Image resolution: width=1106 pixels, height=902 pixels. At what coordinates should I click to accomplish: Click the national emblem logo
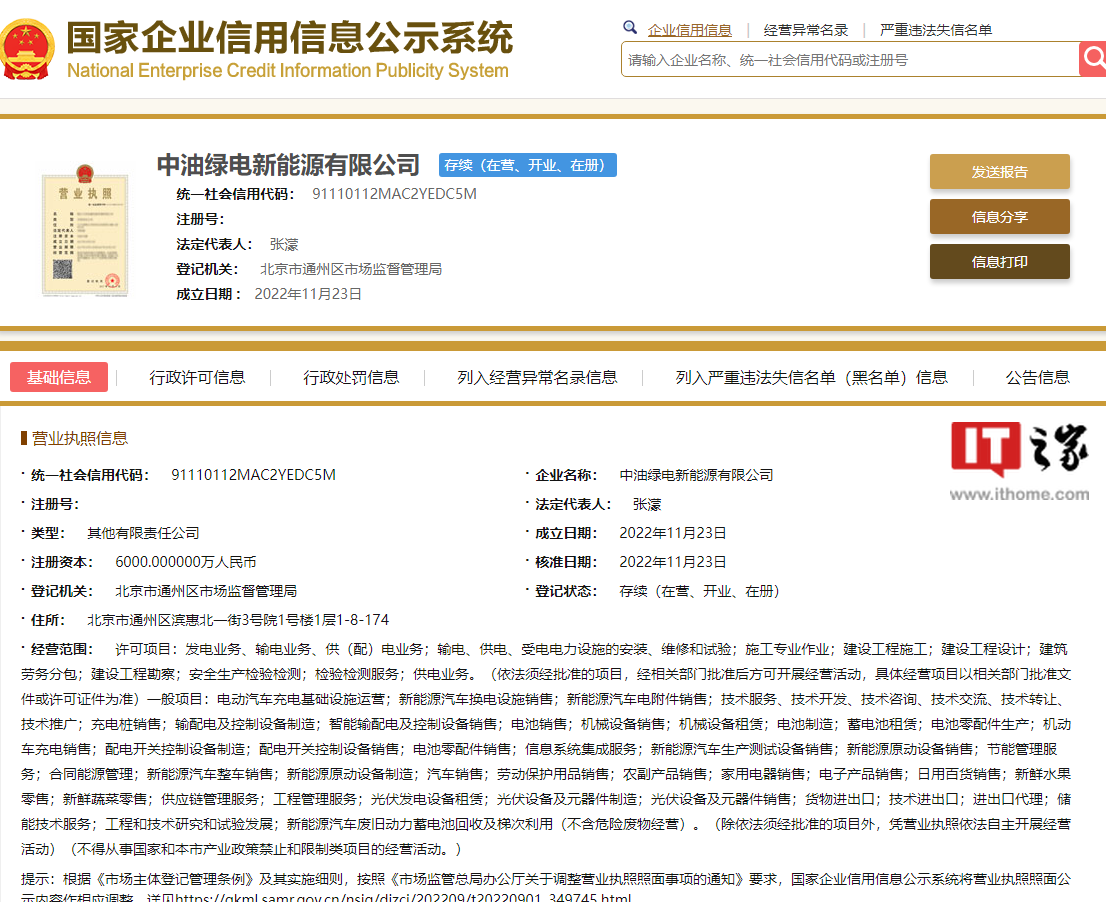tap(27, 48)
